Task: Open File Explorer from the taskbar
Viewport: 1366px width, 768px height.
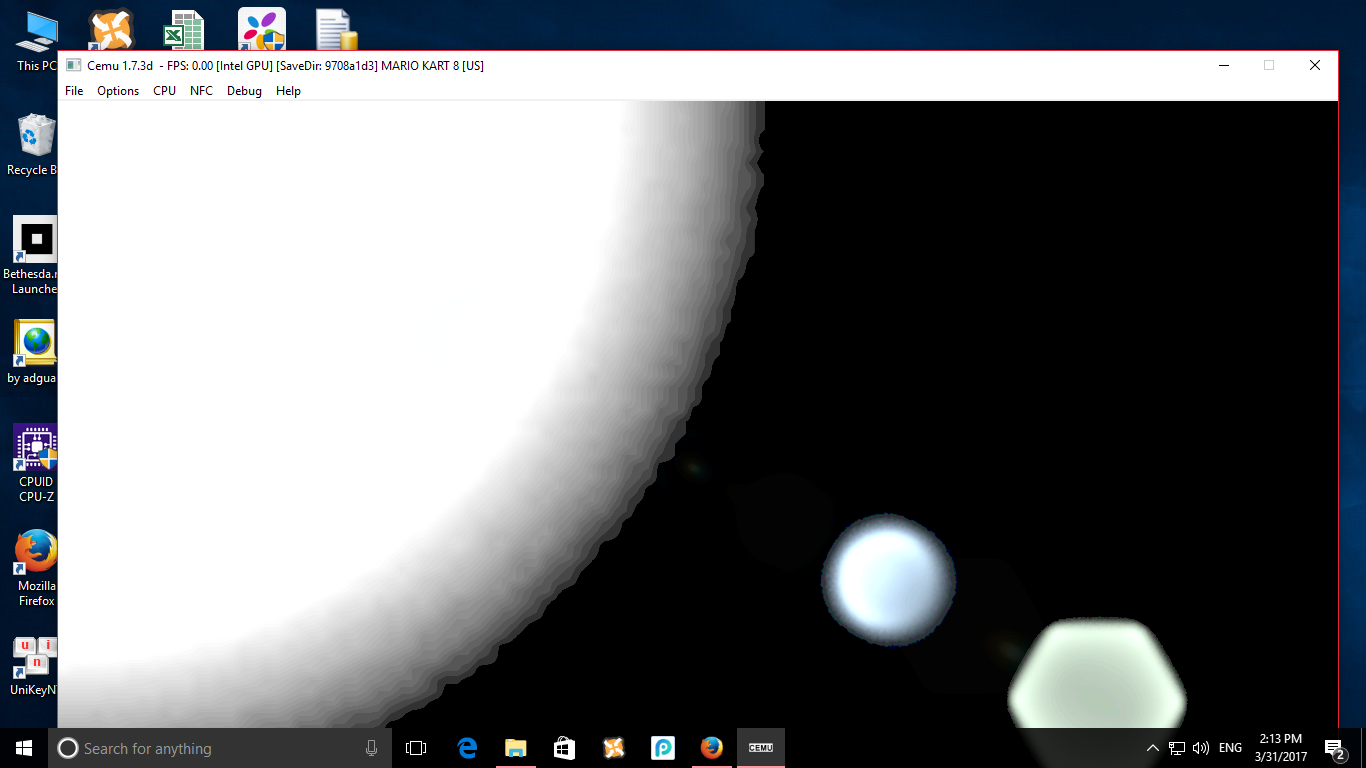Action: pyautogui.click(x=516, y=748)
